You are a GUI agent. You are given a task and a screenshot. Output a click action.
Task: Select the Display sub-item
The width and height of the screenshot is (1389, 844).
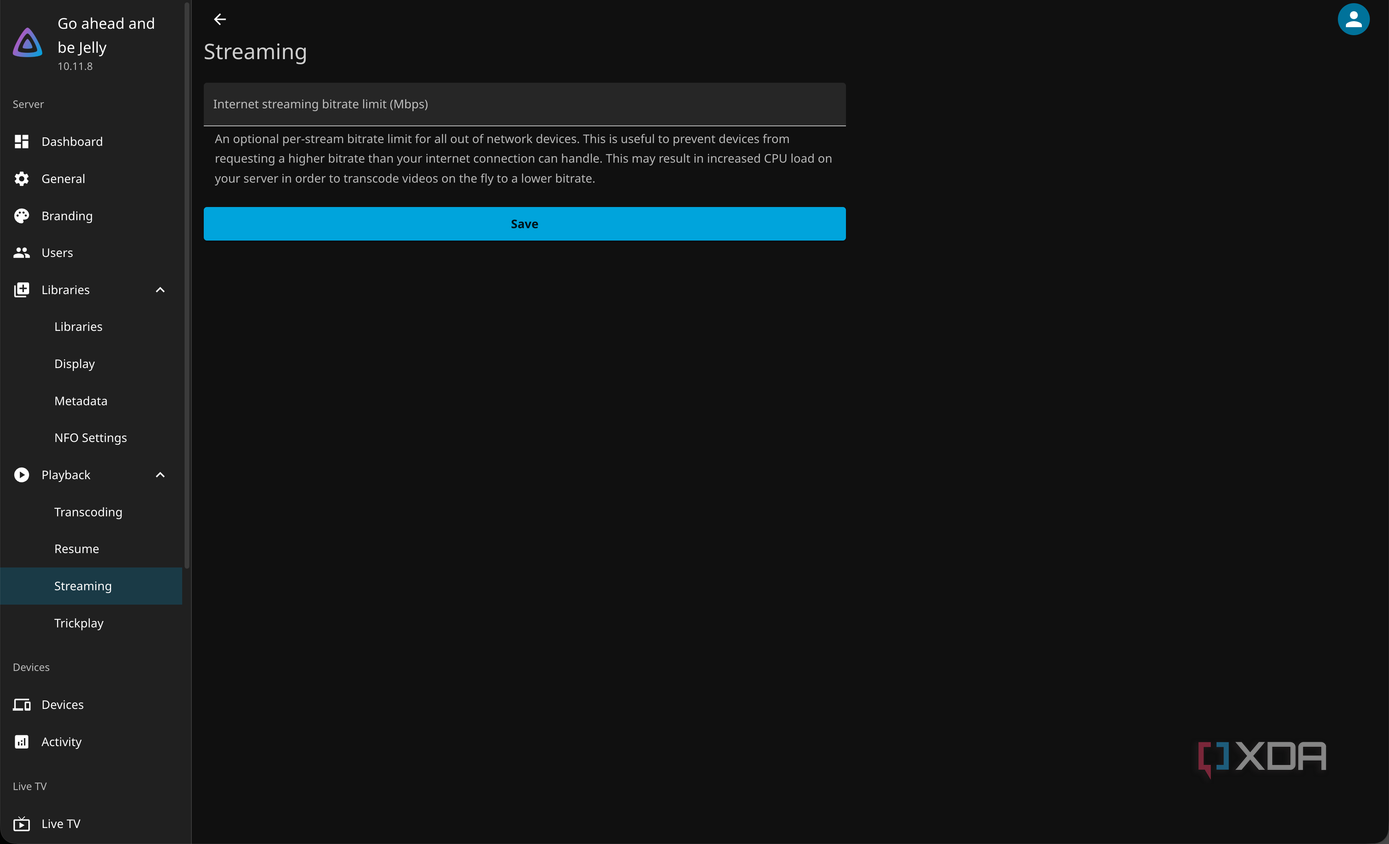tap(91, 363)
